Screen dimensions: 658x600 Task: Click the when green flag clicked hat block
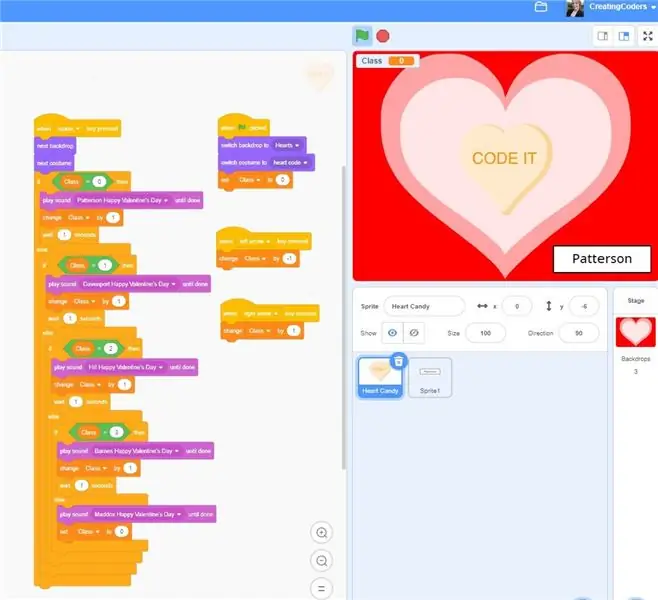tap(243, 126)
